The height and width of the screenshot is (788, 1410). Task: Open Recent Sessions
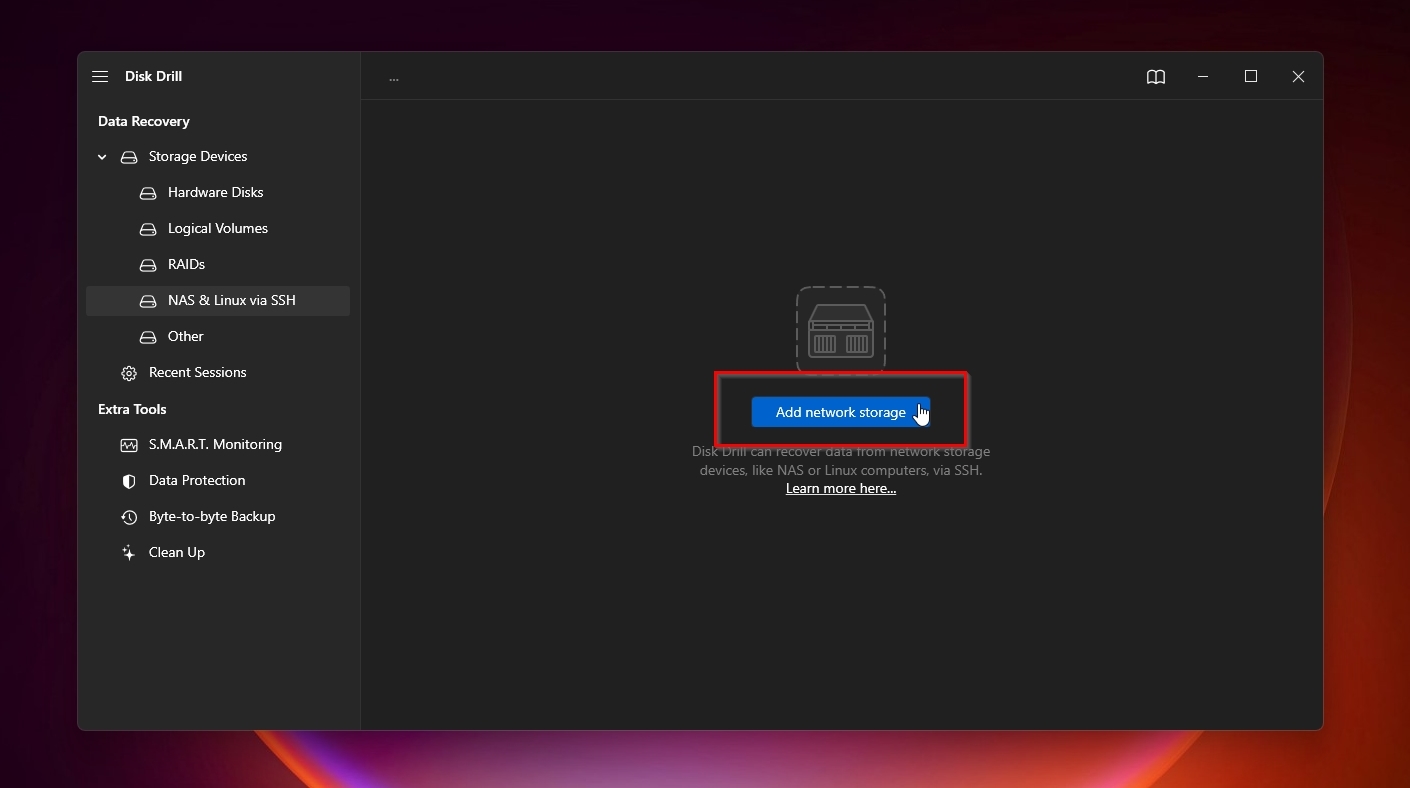tap(198, 373)
